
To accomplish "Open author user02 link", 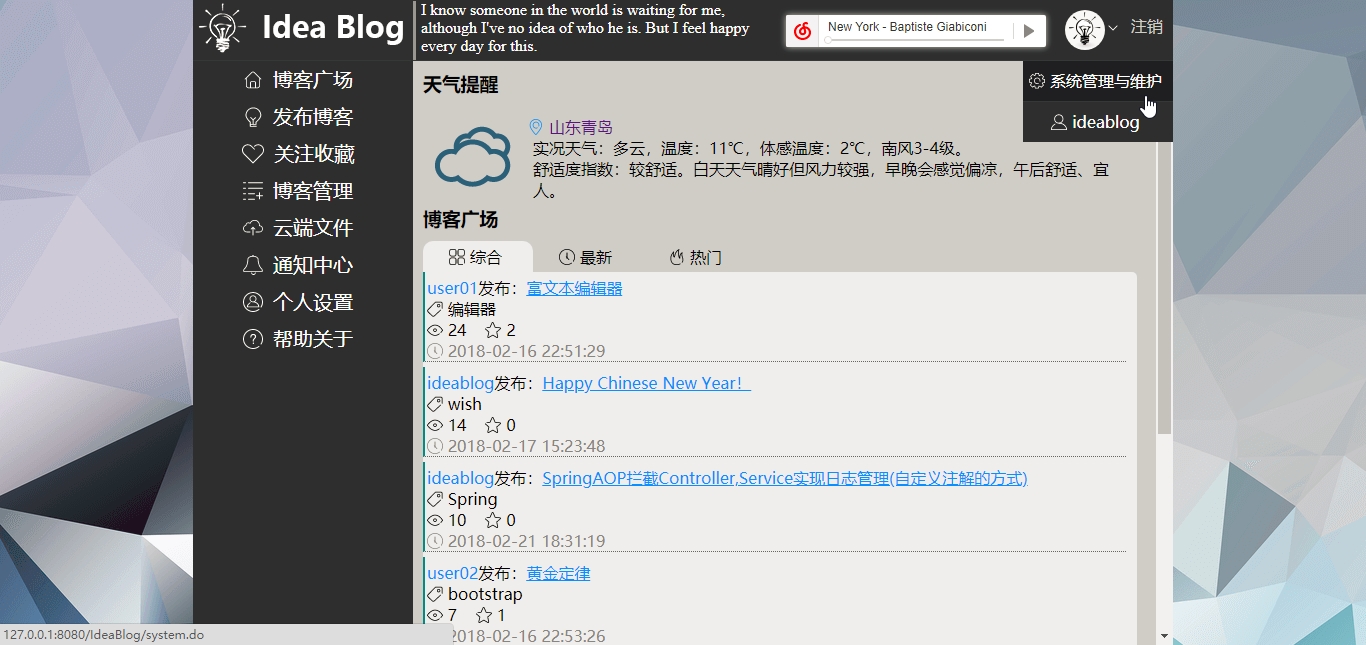I will 452,573.
